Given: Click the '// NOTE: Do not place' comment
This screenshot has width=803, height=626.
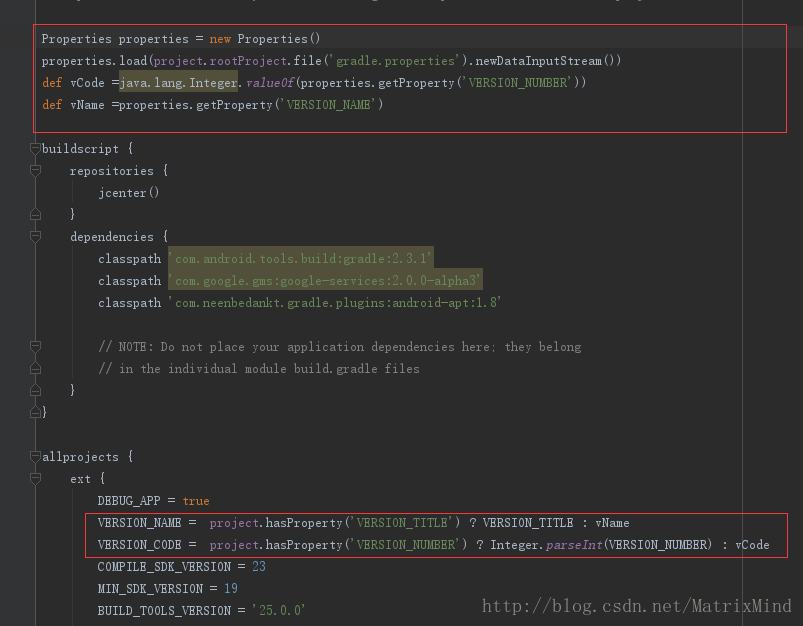Looking at the screenshot, I should pos(340,347).
